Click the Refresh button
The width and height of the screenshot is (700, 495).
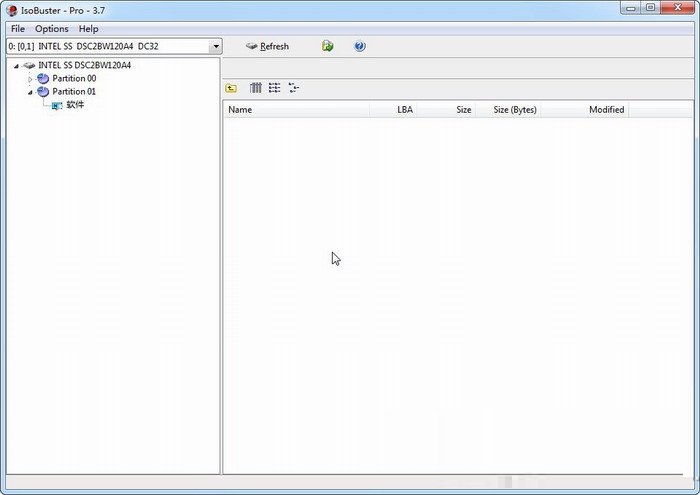(x=267, y=46)
